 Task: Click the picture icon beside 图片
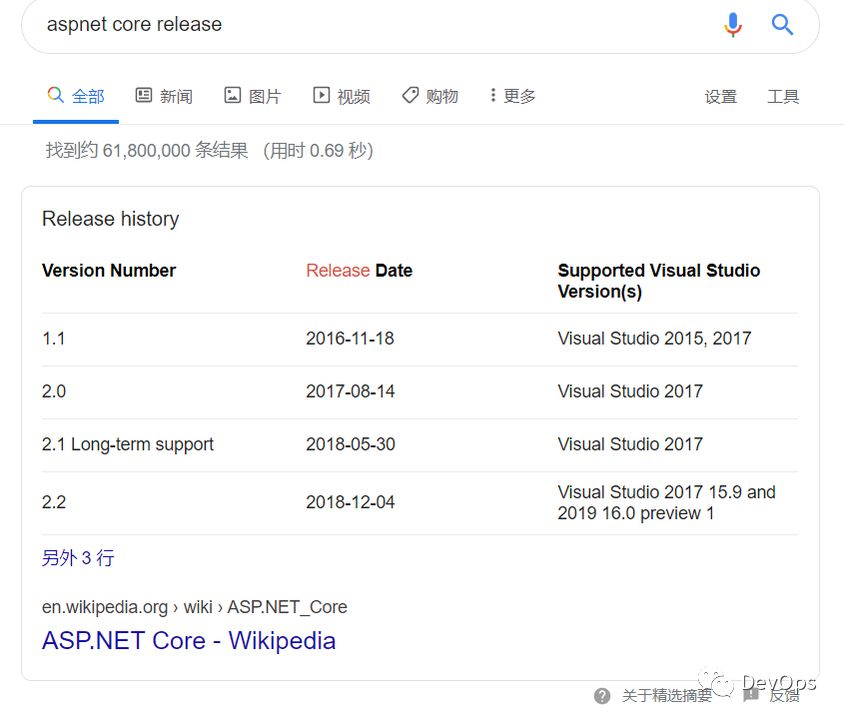pyautogui.click(x=232, y=95)
